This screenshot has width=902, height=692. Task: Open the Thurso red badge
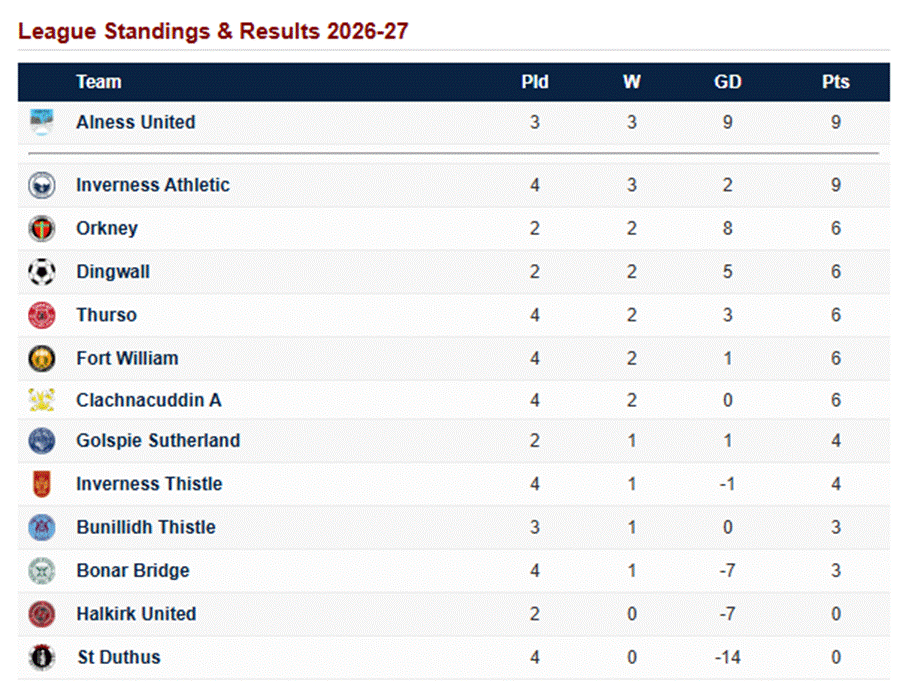[41, 315]
